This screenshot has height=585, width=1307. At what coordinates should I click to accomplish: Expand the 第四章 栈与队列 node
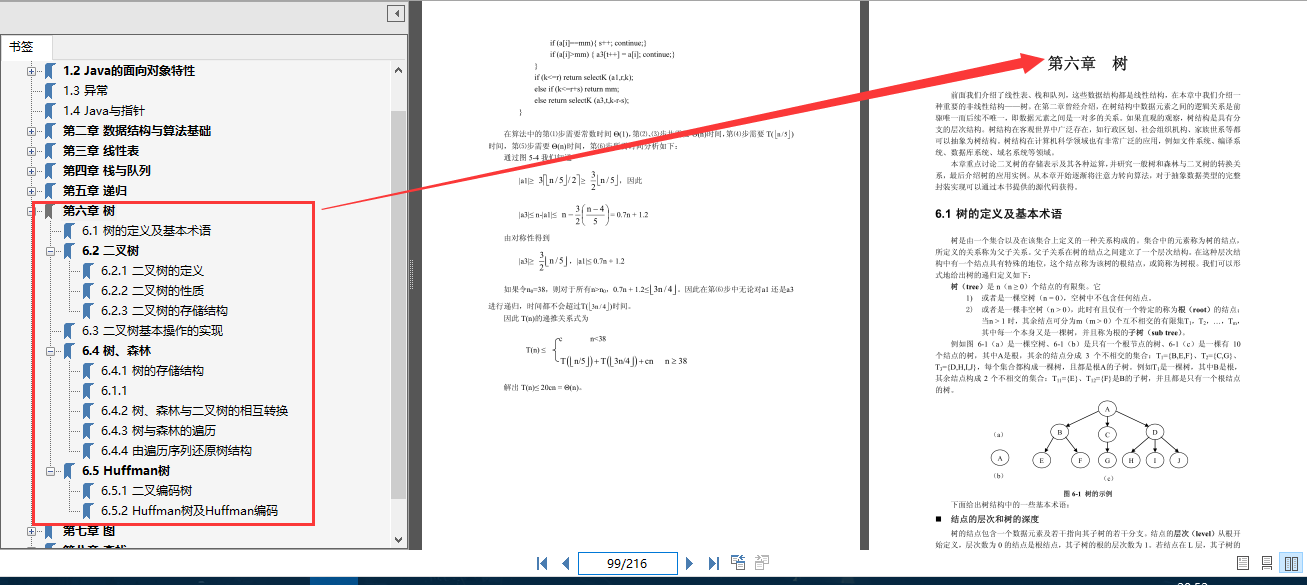click(32, 171)
